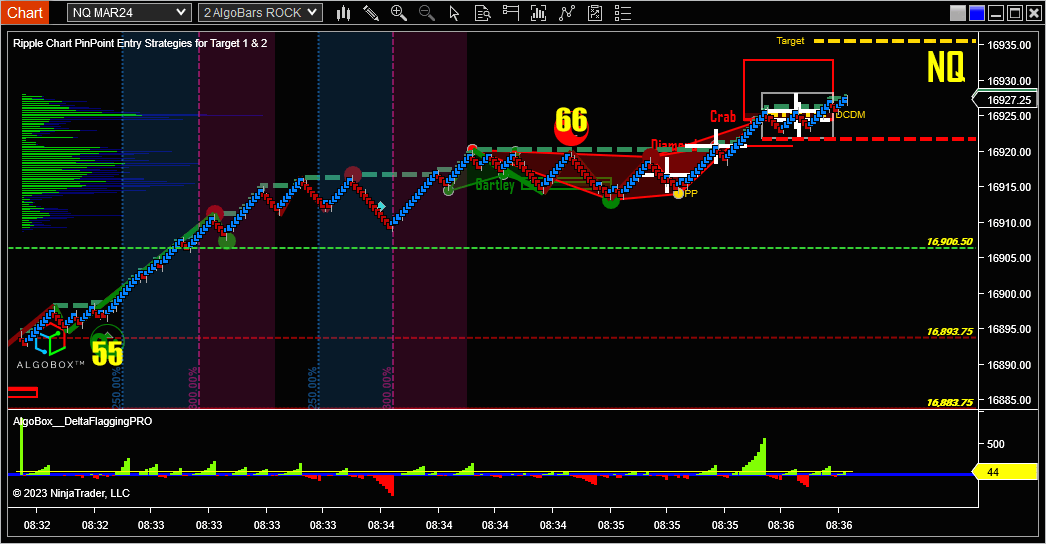Open the drawing tools pencil icon
Viewport: 1046px width, 544px height.
(371, 13)
